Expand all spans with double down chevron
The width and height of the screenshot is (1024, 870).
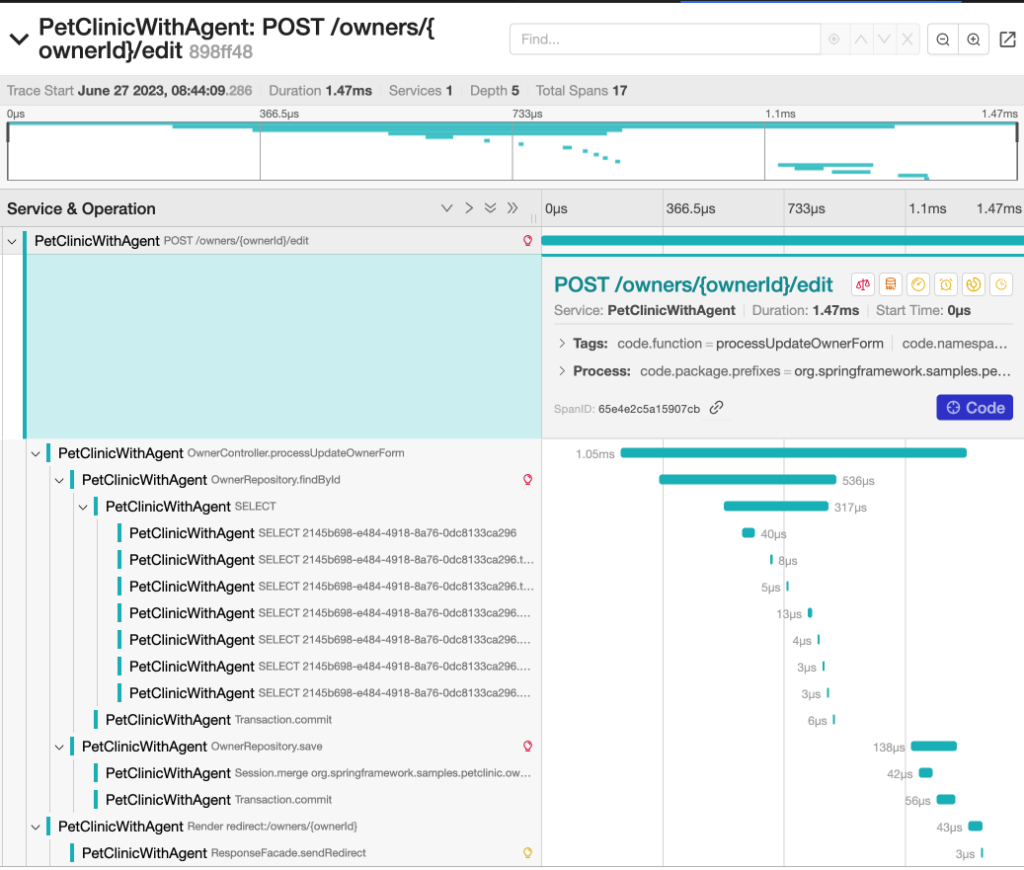point(490,208)
